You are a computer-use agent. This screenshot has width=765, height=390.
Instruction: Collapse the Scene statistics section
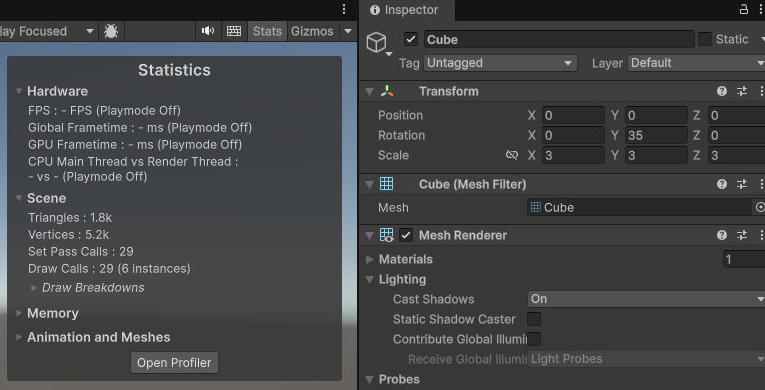point(19,198)
